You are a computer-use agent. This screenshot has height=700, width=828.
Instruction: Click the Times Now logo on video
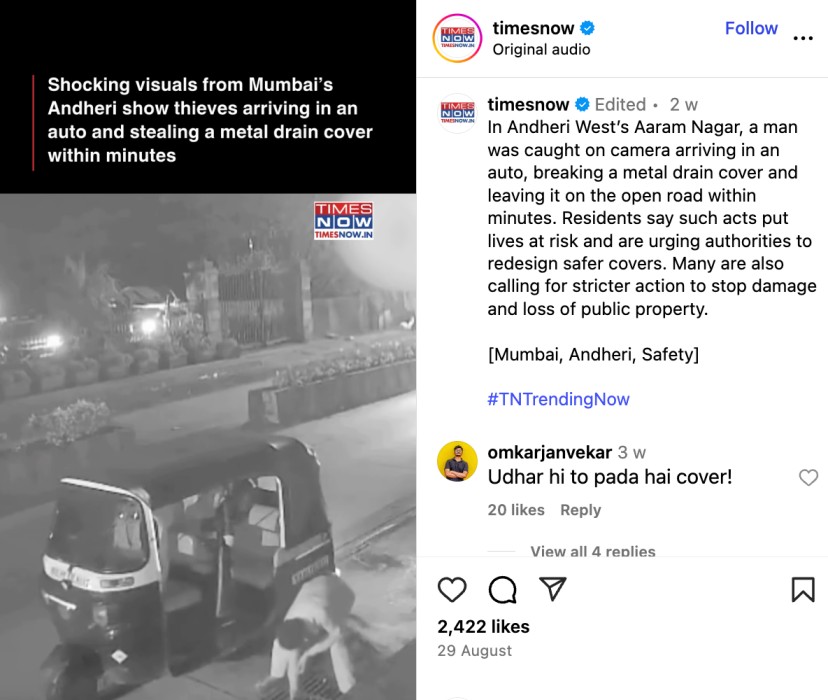(x=344, y=220)
